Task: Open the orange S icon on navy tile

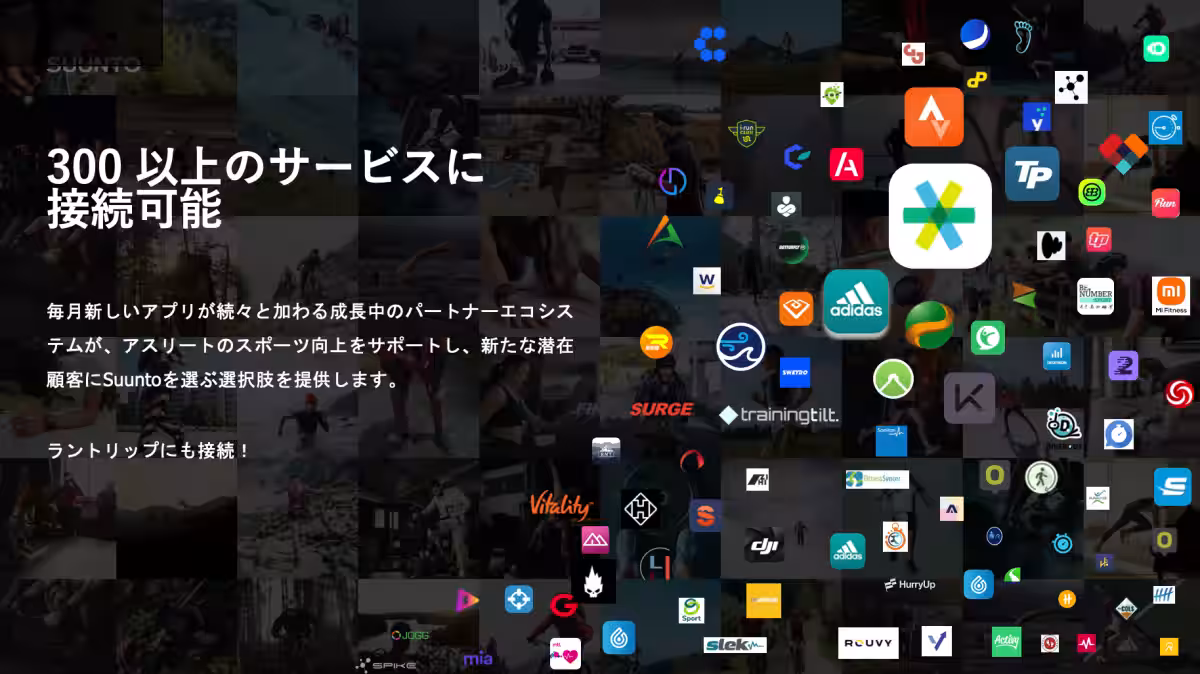Action: [x=705, y=516]
